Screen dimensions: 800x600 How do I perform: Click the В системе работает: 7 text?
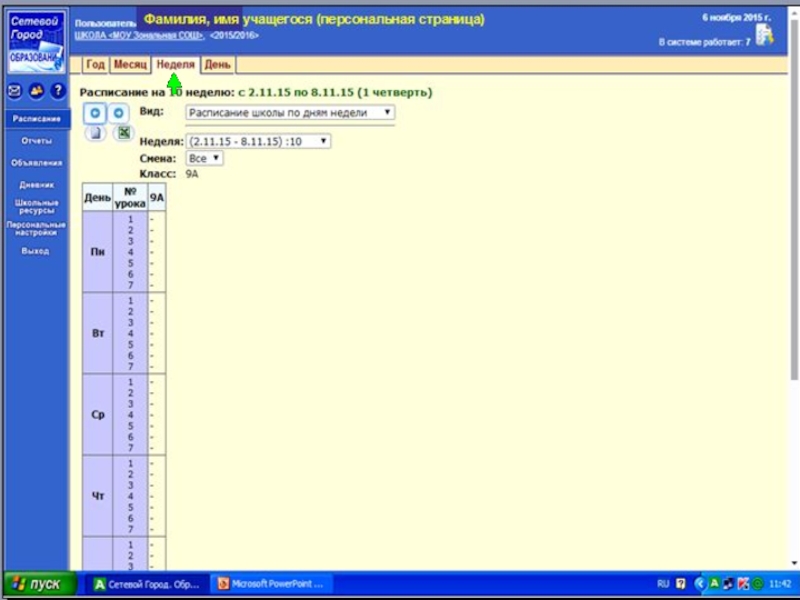(704, 42)
